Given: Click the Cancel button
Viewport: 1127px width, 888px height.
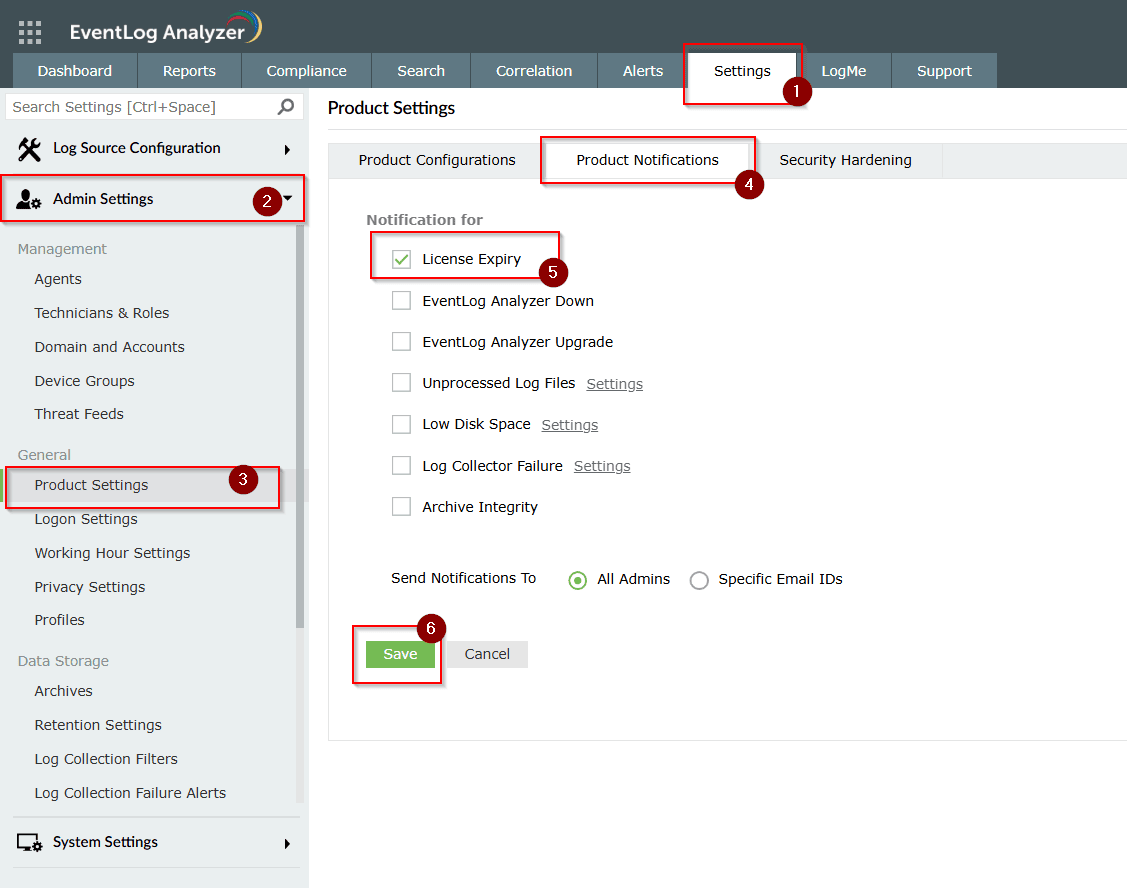Looking at the screenshot, I should click(487, 654).
